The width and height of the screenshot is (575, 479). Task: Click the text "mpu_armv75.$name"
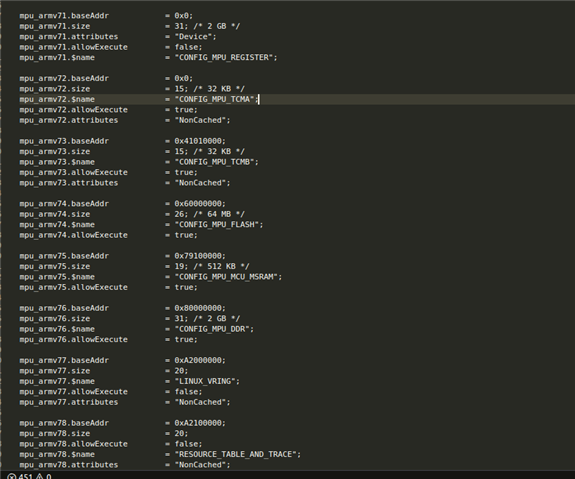[57, 277]
